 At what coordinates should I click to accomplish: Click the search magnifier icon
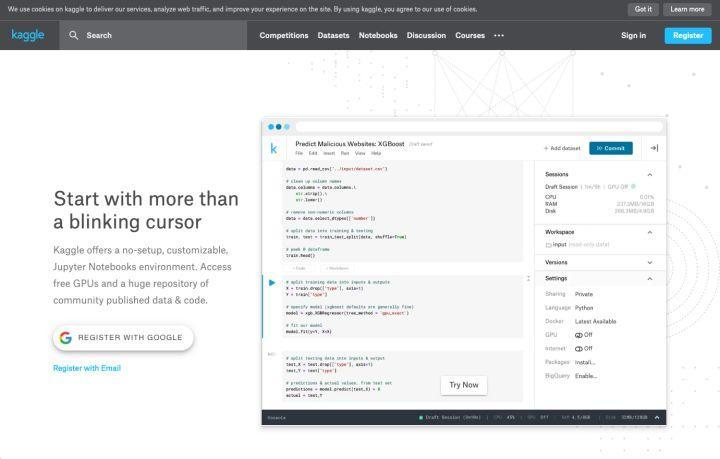coord(73,35)
